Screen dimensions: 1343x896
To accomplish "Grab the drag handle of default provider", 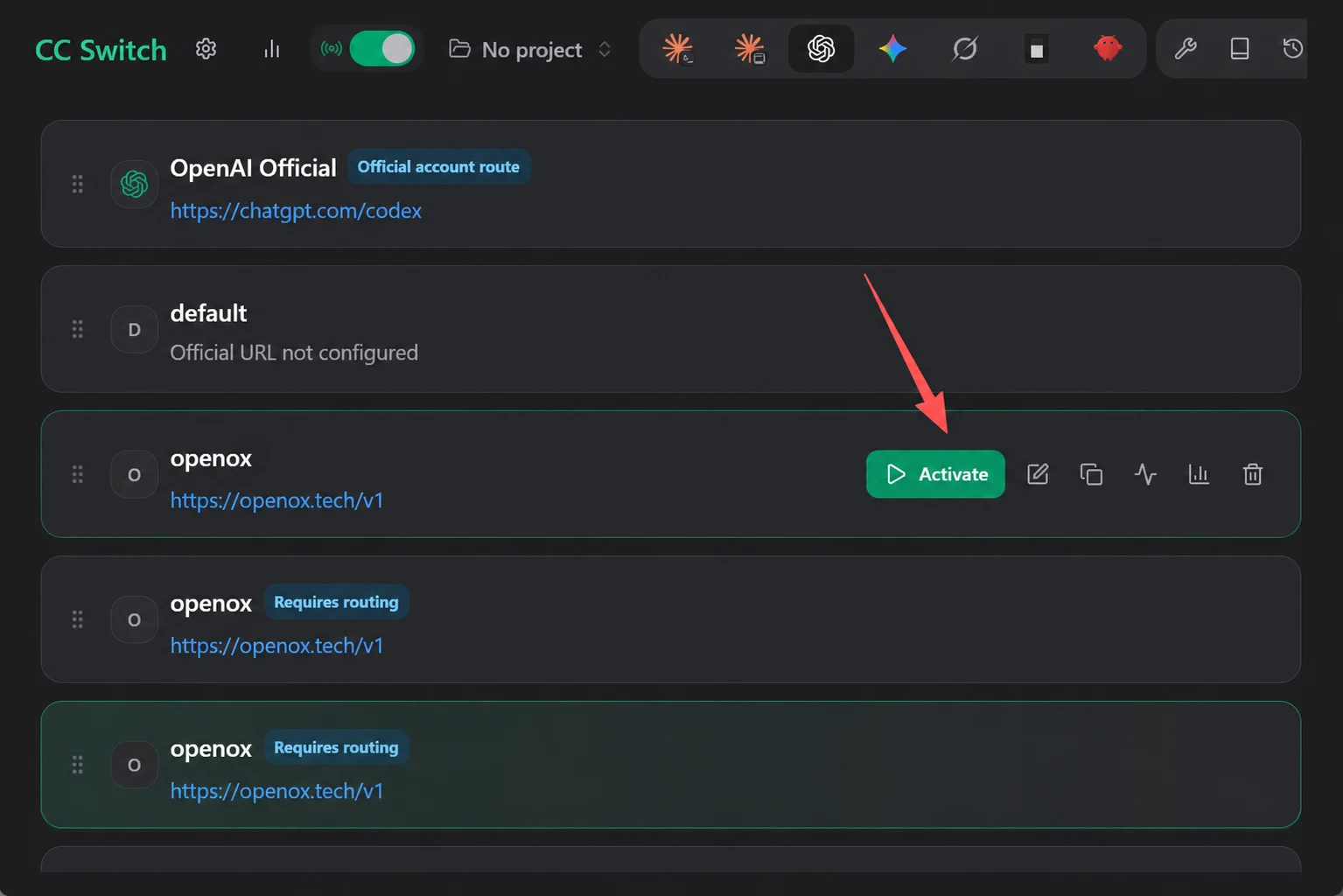I will [x=78, y=329].
